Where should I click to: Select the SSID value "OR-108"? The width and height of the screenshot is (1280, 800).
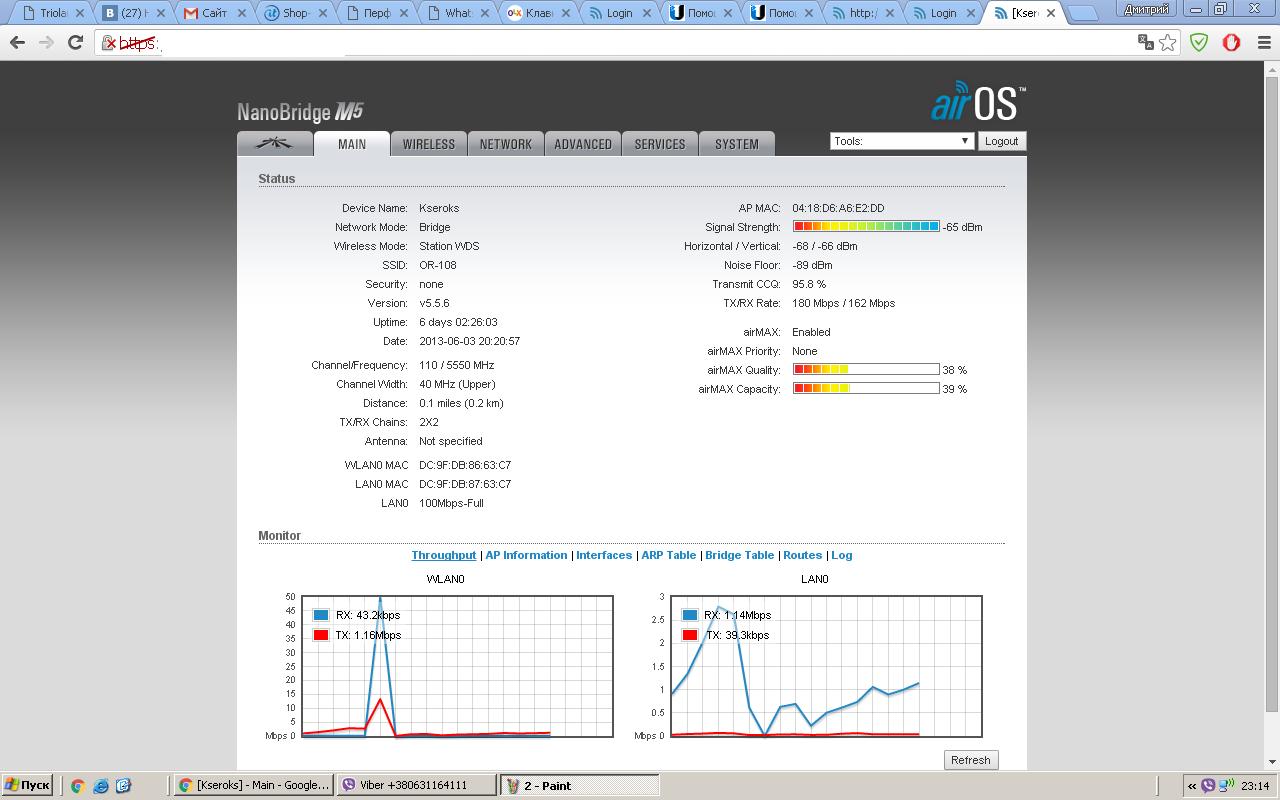437,265
